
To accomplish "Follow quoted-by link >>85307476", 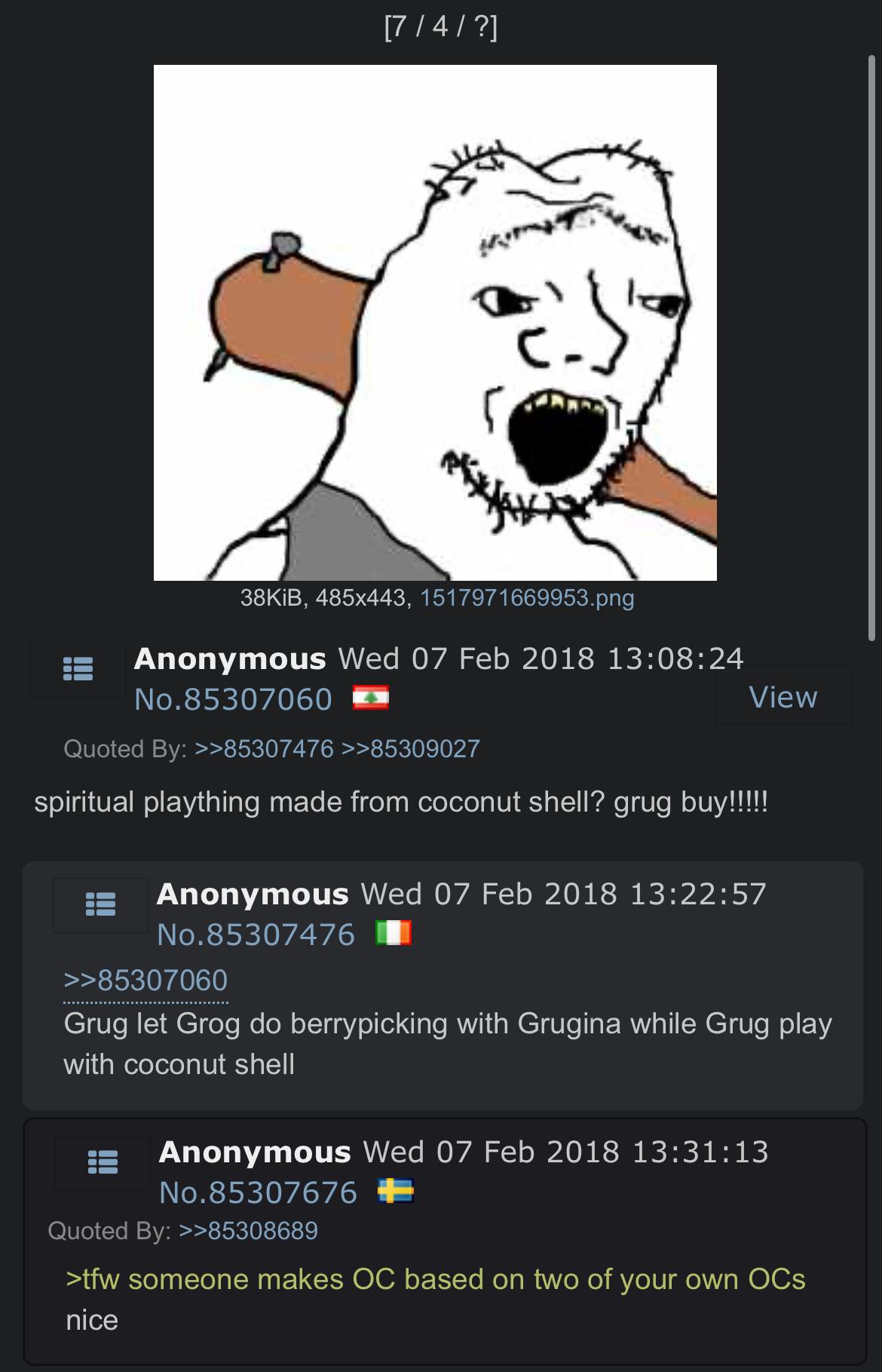I will [264, 749].
